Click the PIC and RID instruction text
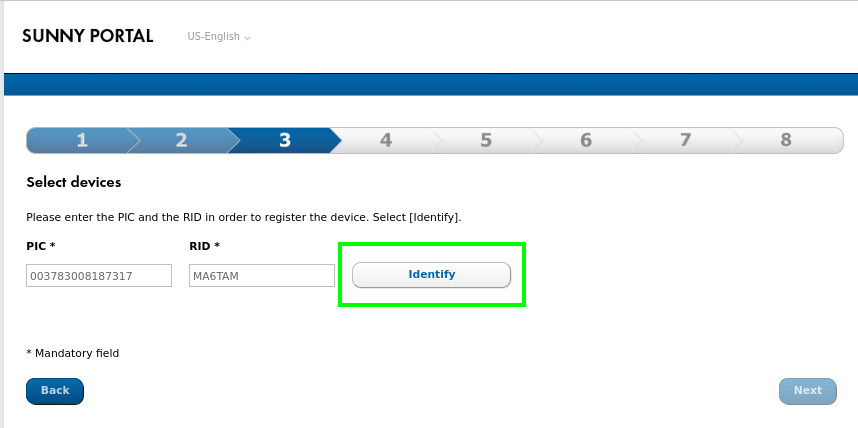Screen dimensions: 858x428 (x=243, y=217)
